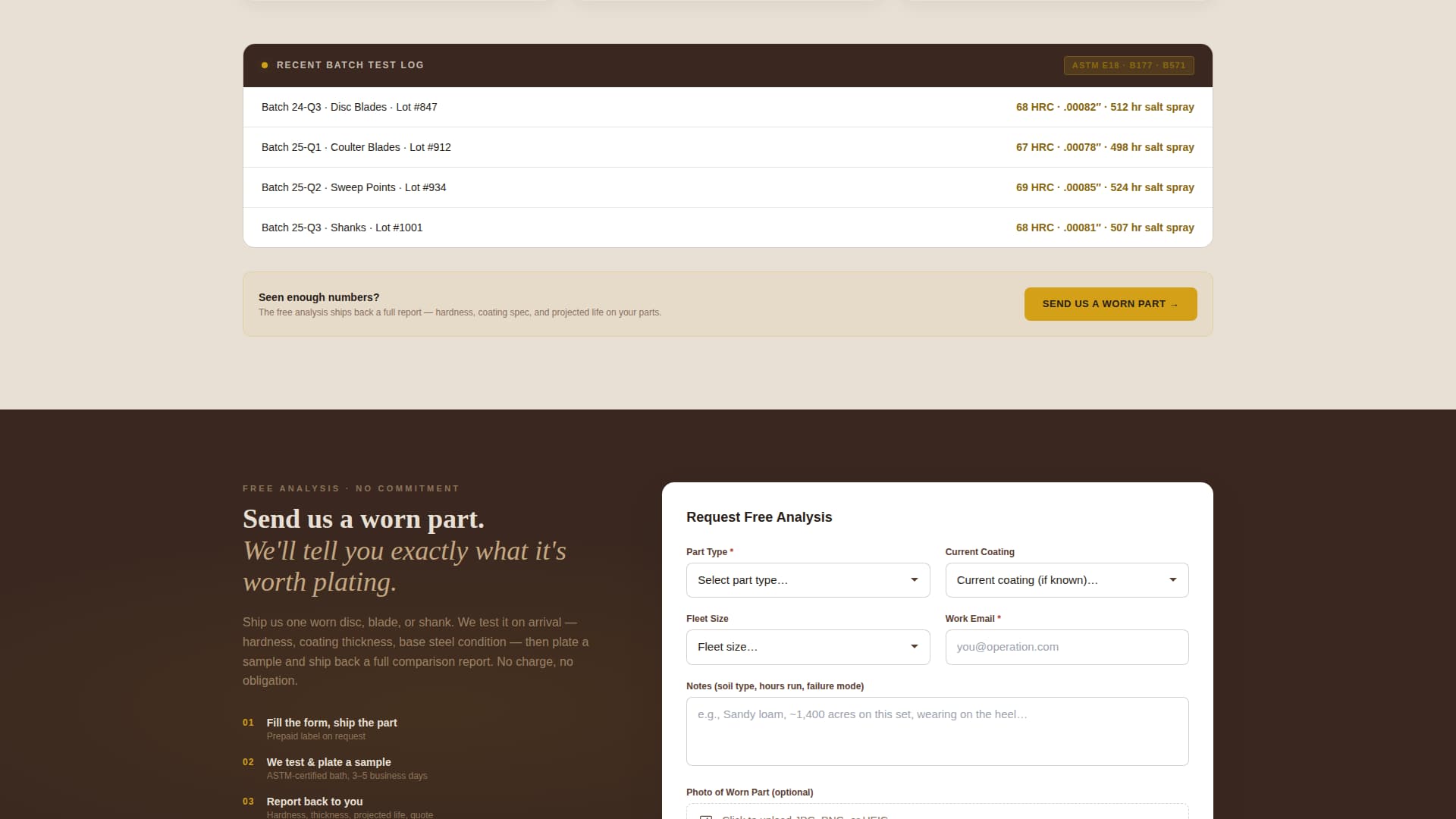Open the Fleet Size dropdown
This screenshot has width=1456, height=819.
pyautogui.click(x=807, y=647)
